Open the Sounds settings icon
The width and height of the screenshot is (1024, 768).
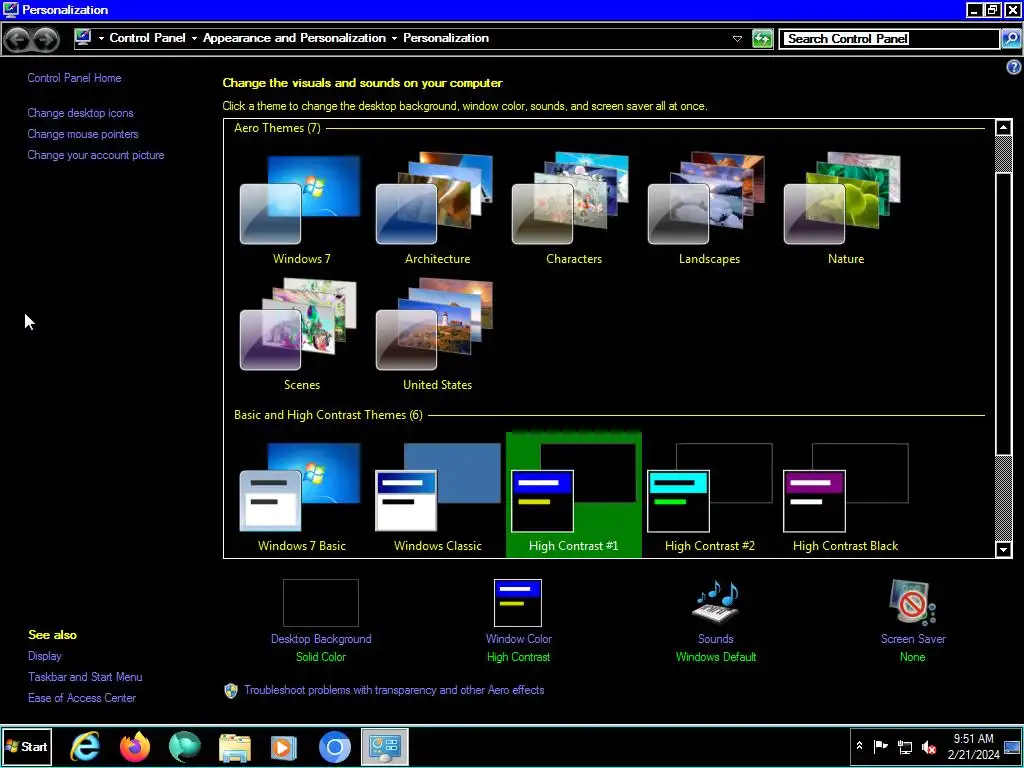click(716, 601)
